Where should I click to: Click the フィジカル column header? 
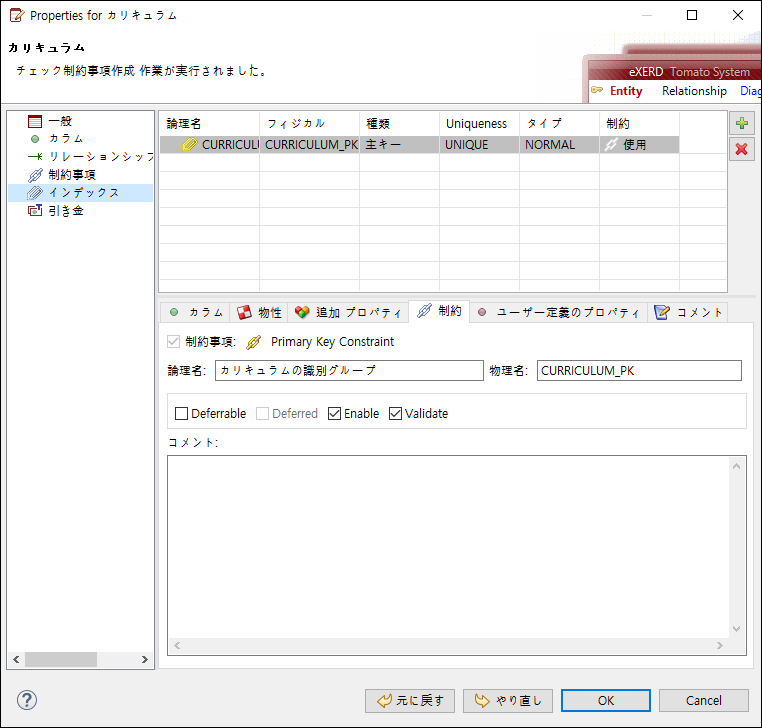pos(310,123)
